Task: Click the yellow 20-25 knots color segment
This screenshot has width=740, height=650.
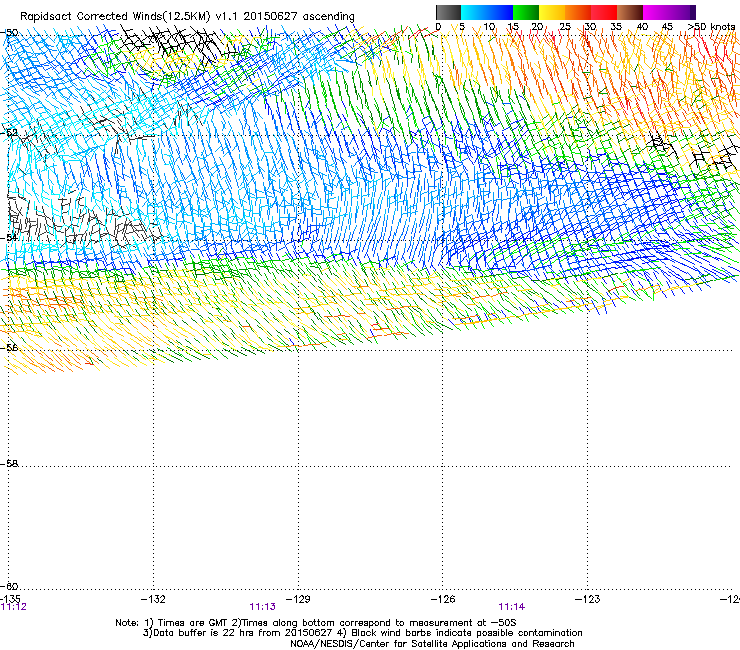Action: pyautogui.click(x=552, y=12)
